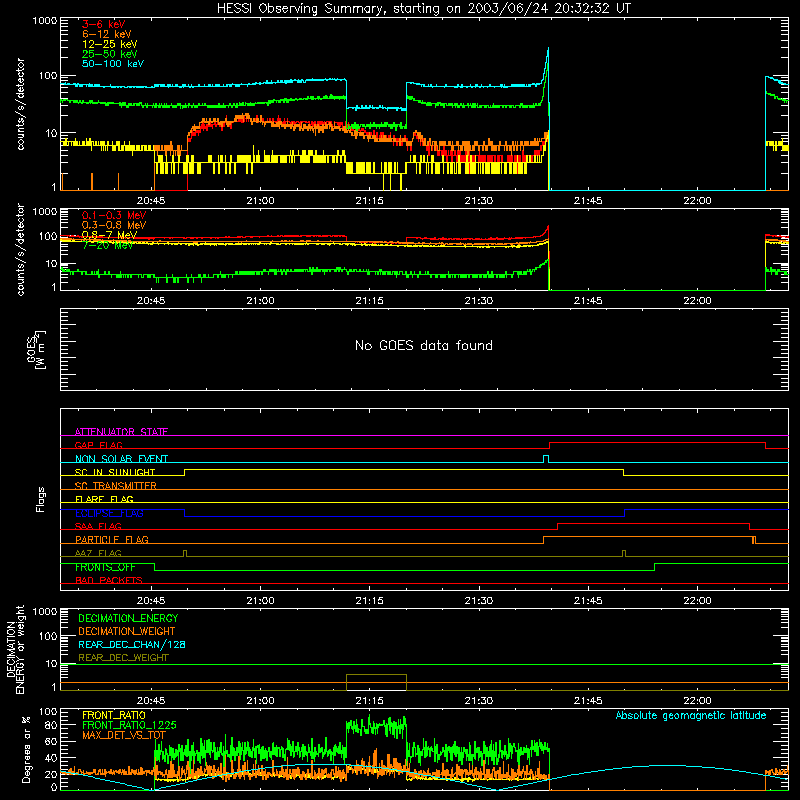This screenshot has height=800, width=800.
Task: Select the PARTICLE_FLAG label
Action: coord(112,539)
